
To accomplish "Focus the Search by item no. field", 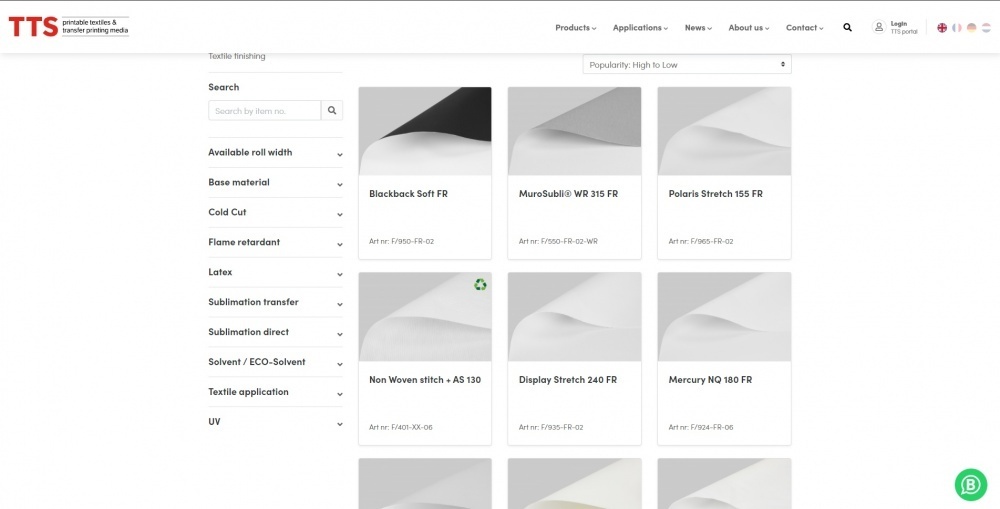I will click(x=265, y=110).
